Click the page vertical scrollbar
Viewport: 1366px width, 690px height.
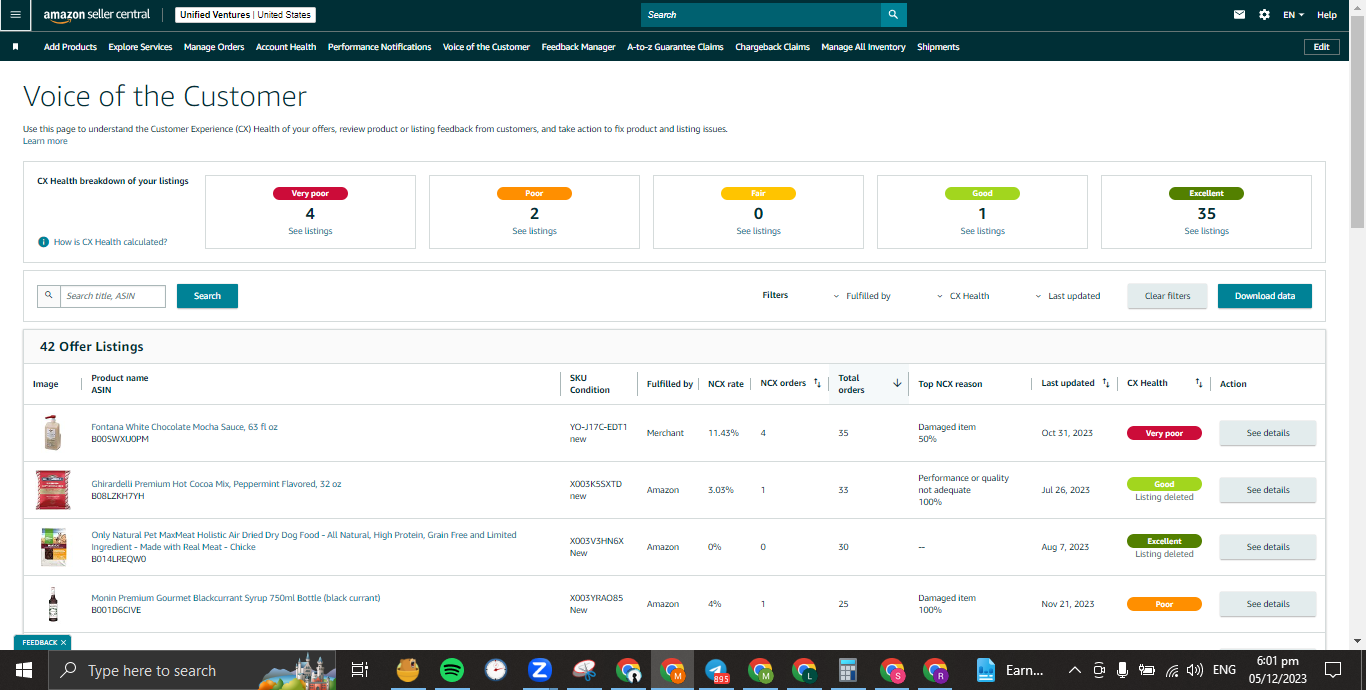(1357, 120)
